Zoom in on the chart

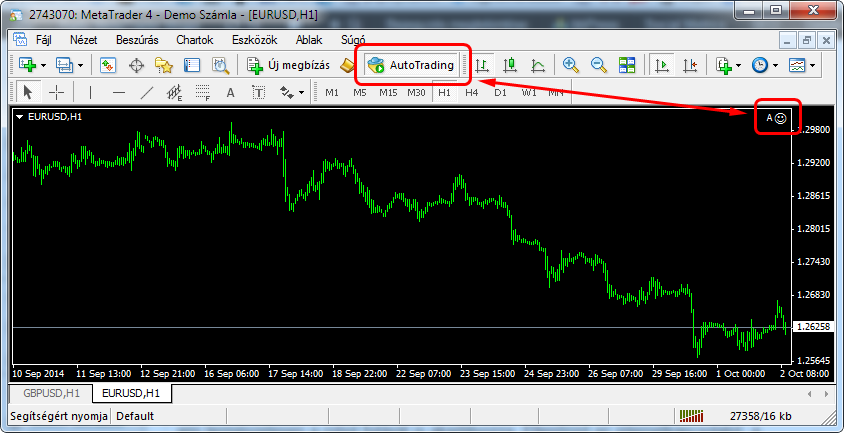pos(571,66)
